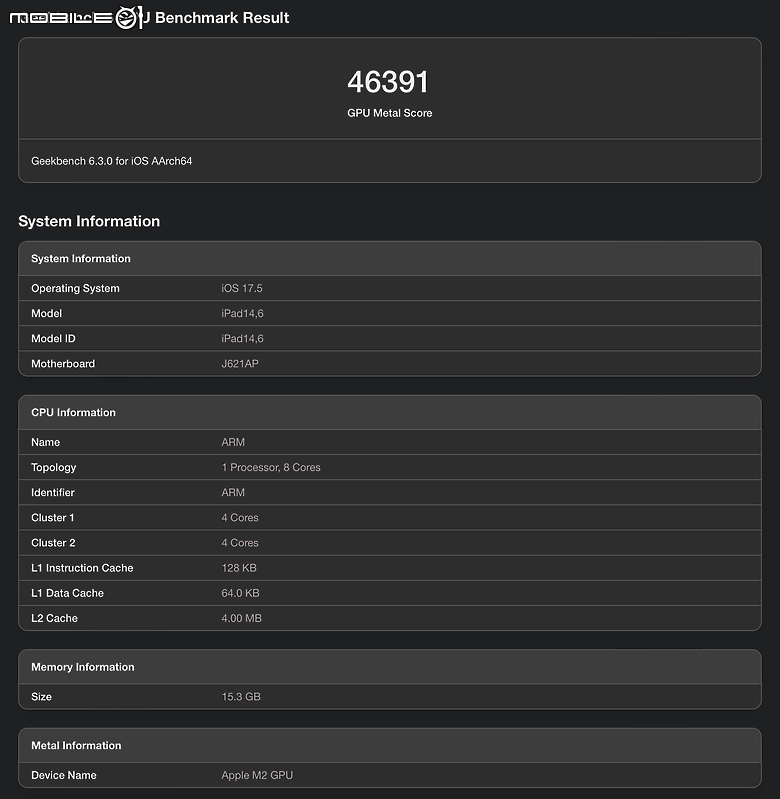Select the 4.00 MB cache value
Image resolution: width=780 pixels, height=799 pixels.
[241, 618]
